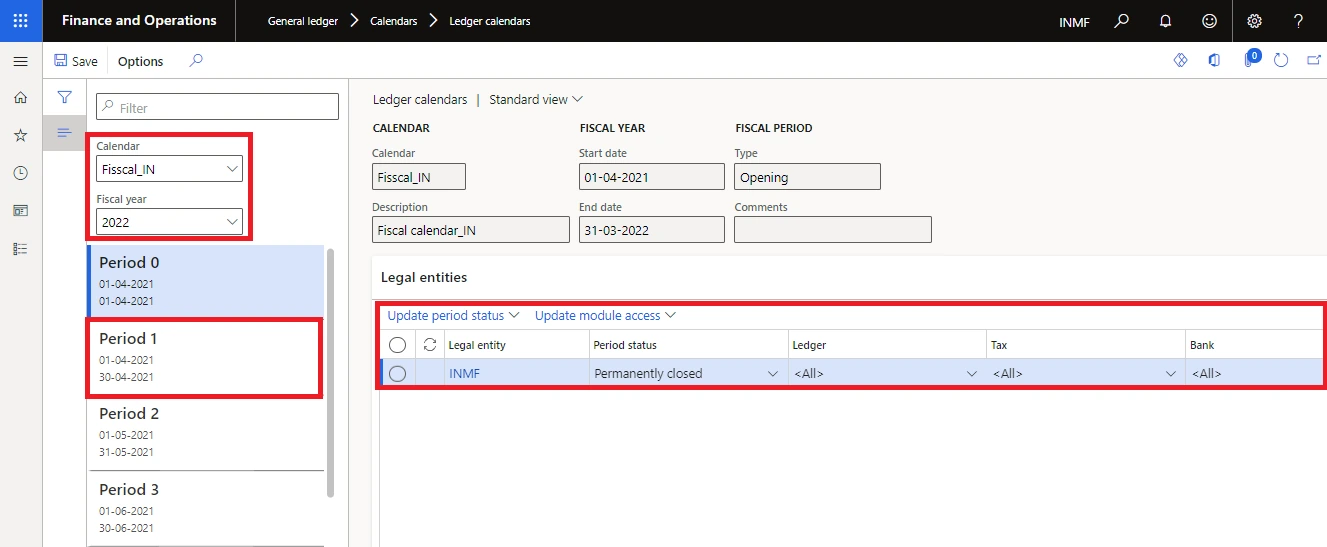Collapse the Legal entities section header
1327x547 pixels.
click(x=424, y=277)
